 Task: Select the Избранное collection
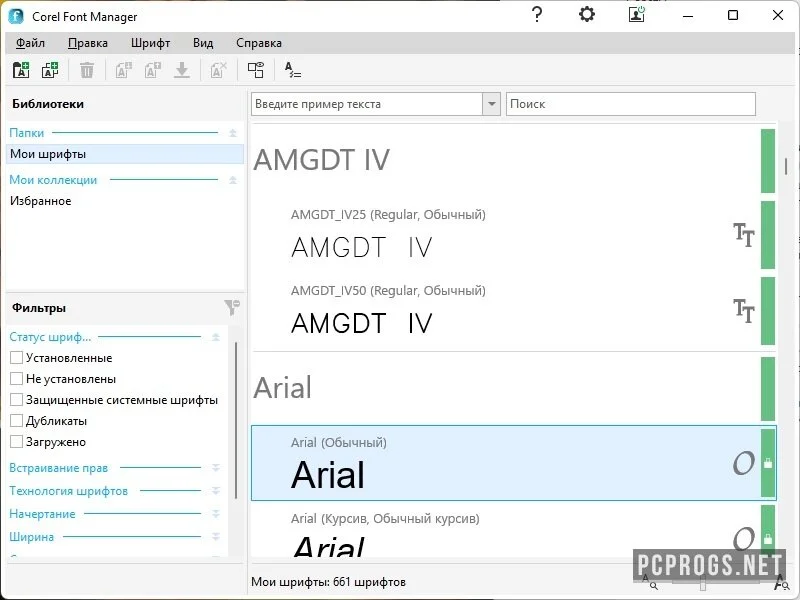click(x=124, y=201)
